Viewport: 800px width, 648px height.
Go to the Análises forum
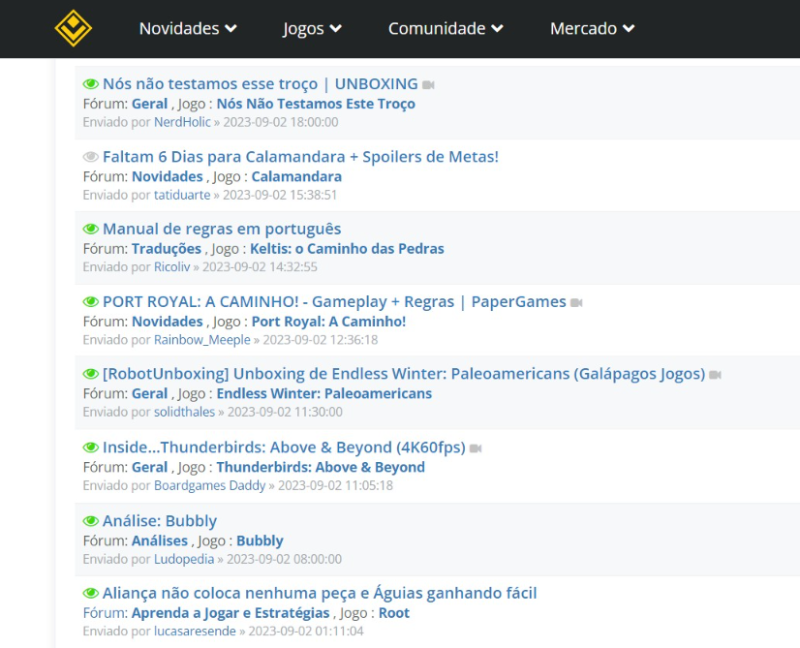[160, 541]
